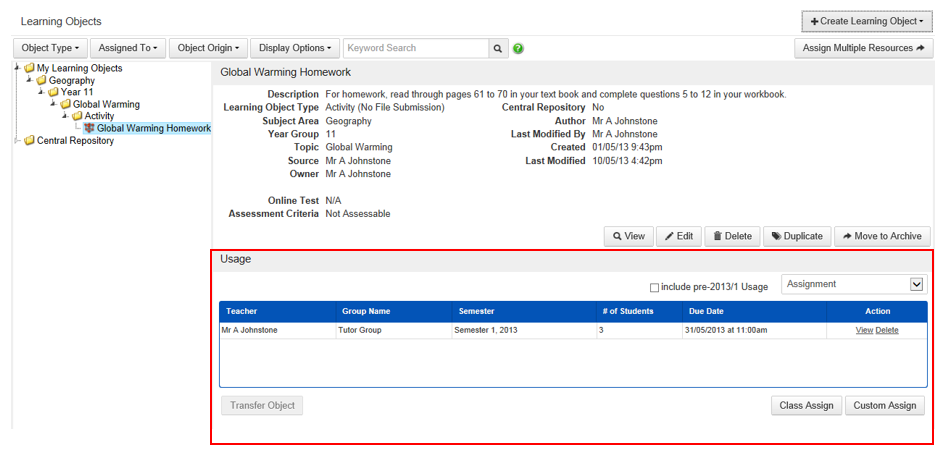Select Global Warming Homework activity icon
This screenshot has height=463, width=949.
click(x=89, y=128)
